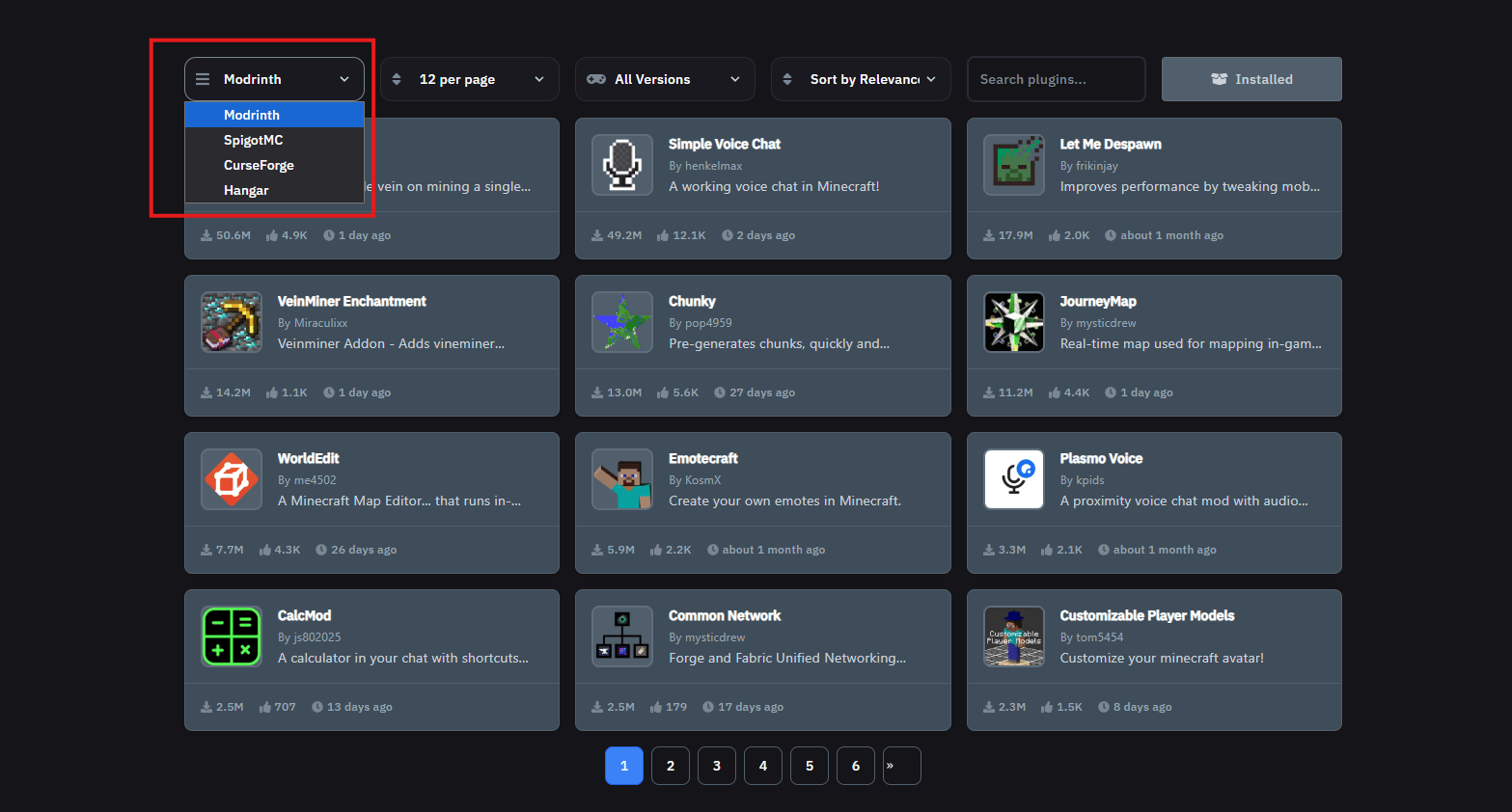Open the CalcMod calculator icon
The width and height of the screenshot is (1512, 812).
[232, 636]
